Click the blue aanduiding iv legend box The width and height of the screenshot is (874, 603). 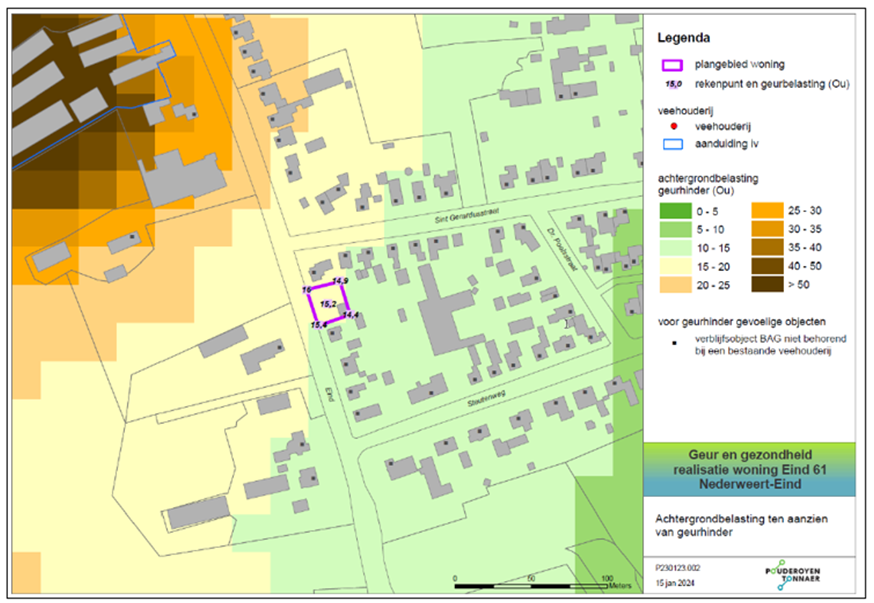point(673,144)
